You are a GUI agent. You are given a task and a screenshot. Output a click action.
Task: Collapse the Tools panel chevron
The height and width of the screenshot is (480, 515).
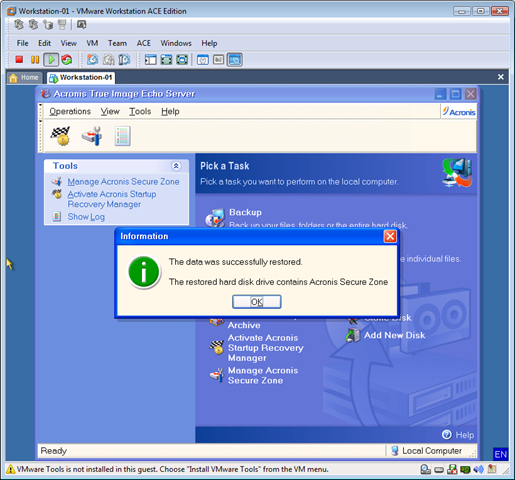(x=176, y=166)
